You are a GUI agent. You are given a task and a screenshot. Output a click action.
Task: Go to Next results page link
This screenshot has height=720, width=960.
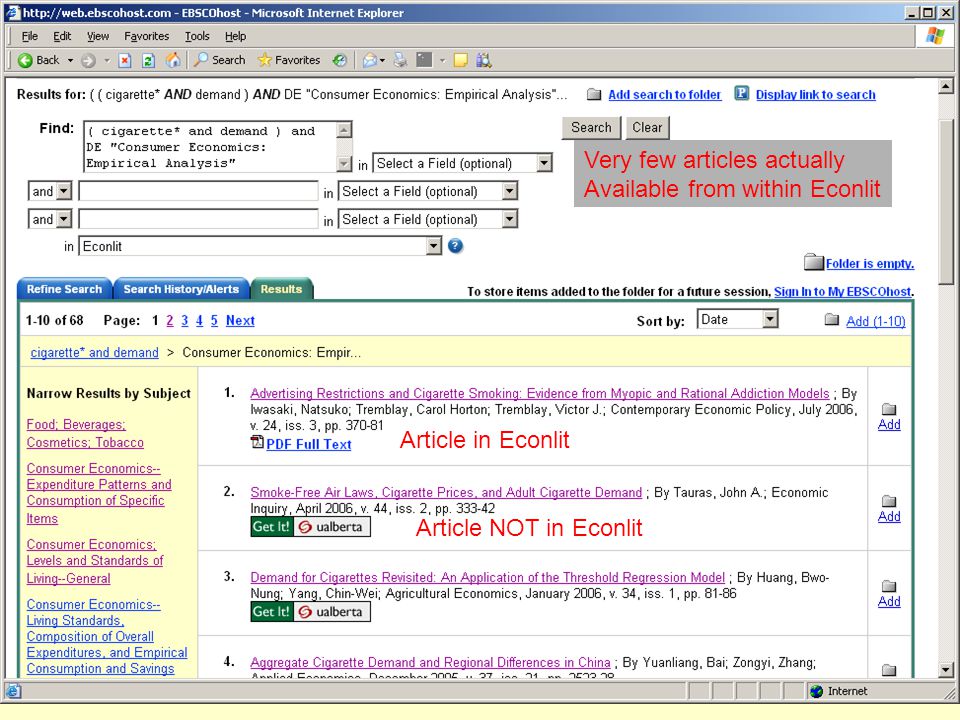coord(240,320)
